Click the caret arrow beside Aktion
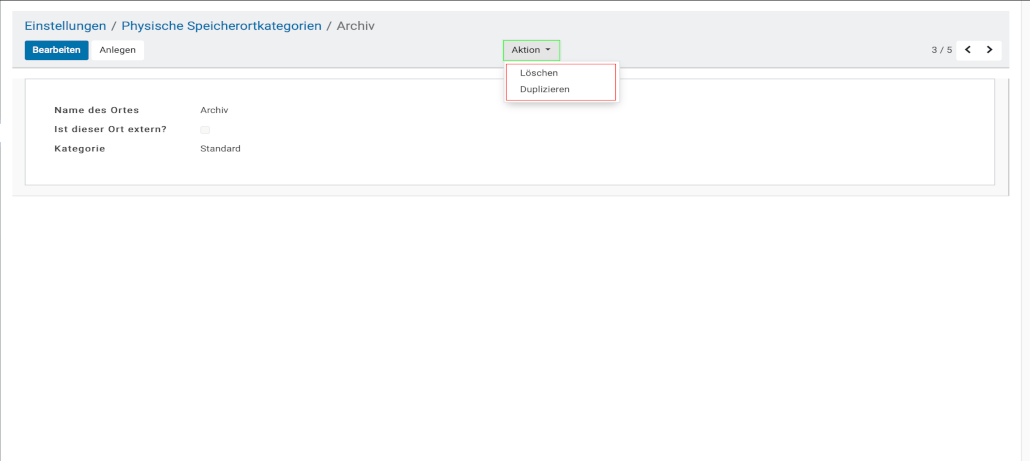The width and height of the screenshot is (1030, 461). 548,50
